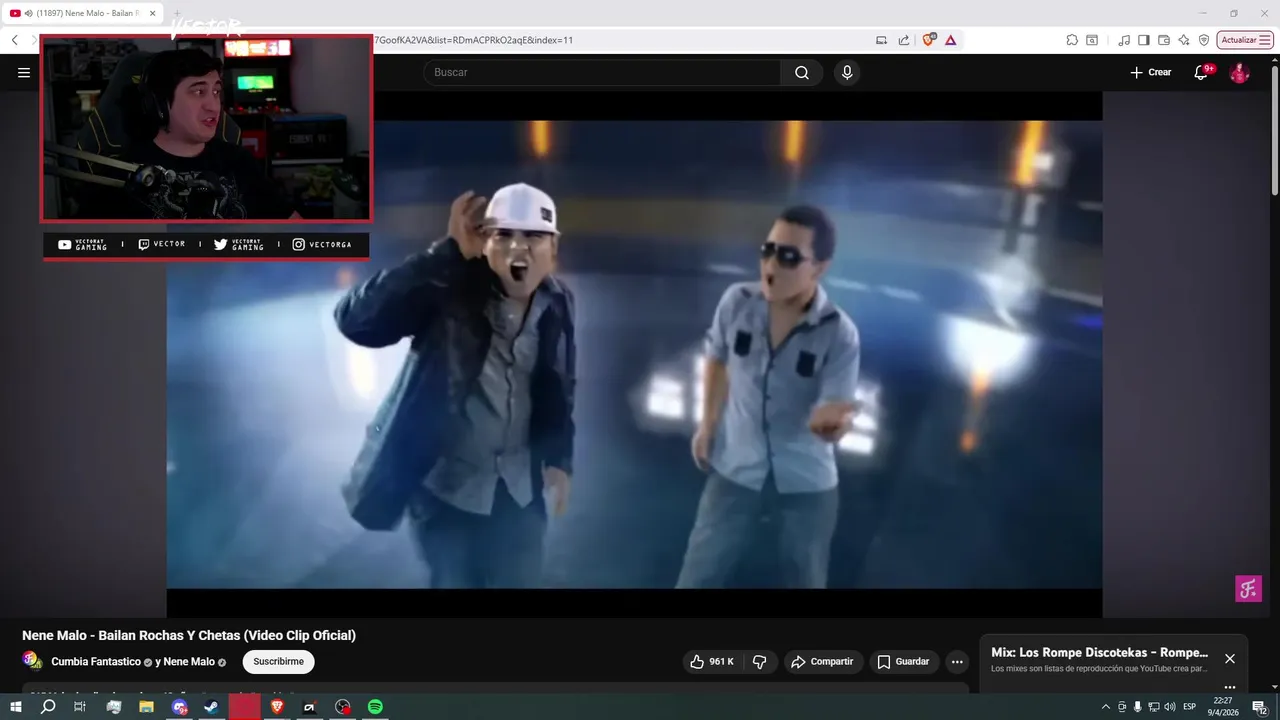
Task: Open Windows Start menu
Action: pos(15,707)
